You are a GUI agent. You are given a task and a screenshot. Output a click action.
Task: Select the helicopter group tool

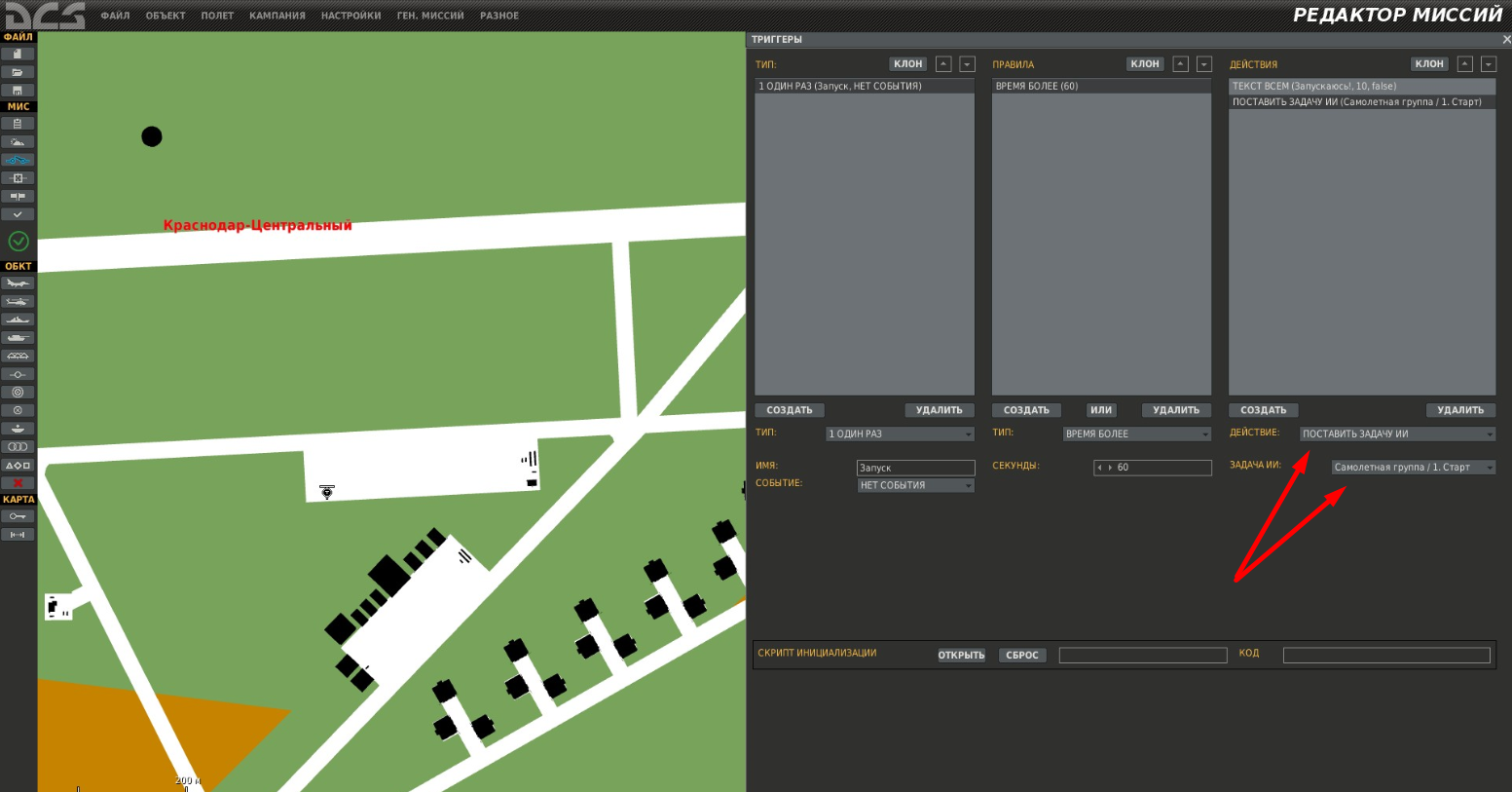pos(18,302)
